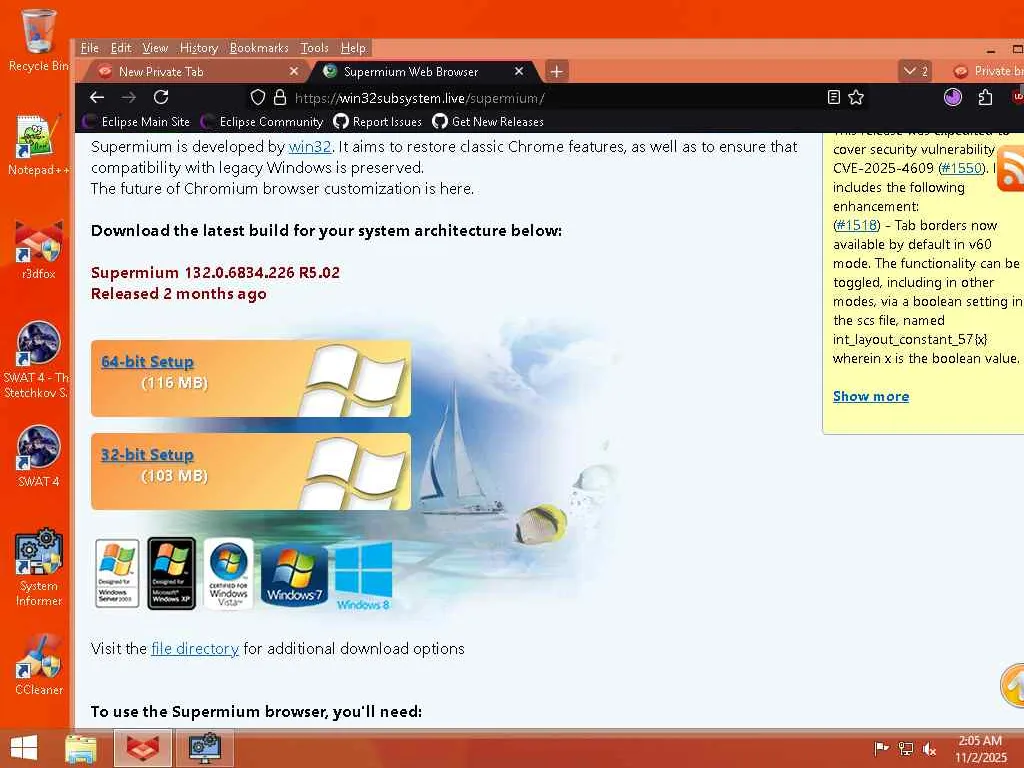Viewport: 1024px width, 768px height.
Task: Click the scroll-to-top arrow button
Action: pyautogui.click(x=1014, y=685)
